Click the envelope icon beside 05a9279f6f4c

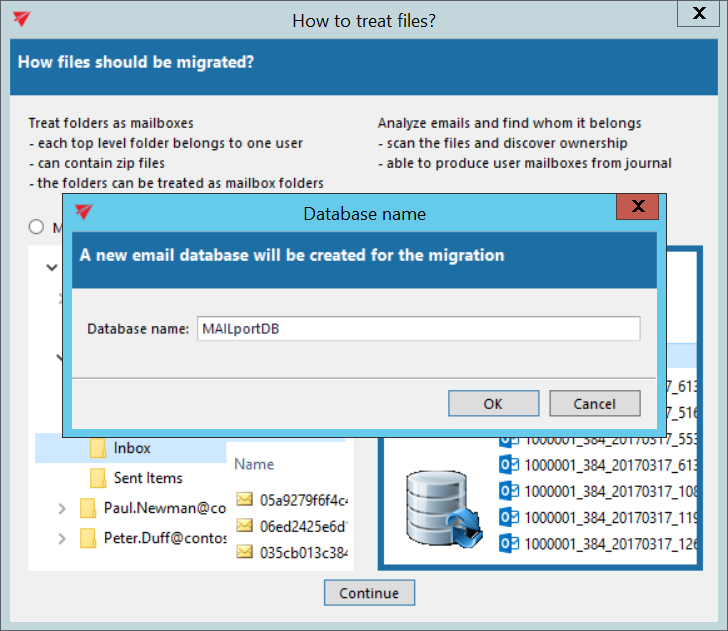pyautogui.click(x=245, y=499)
